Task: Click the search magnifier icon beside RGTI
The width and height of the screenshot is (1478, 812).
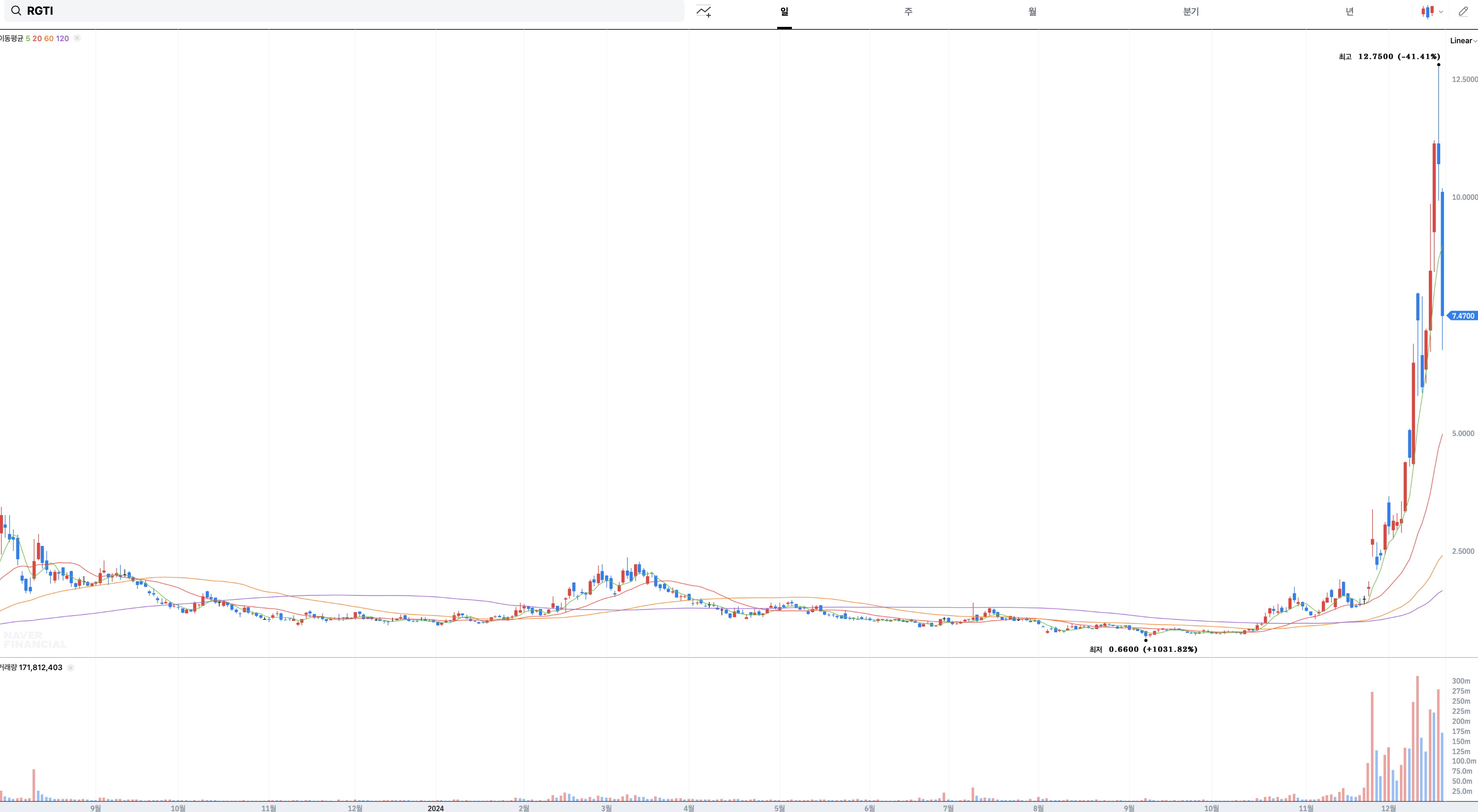Action: coord(16,11)
